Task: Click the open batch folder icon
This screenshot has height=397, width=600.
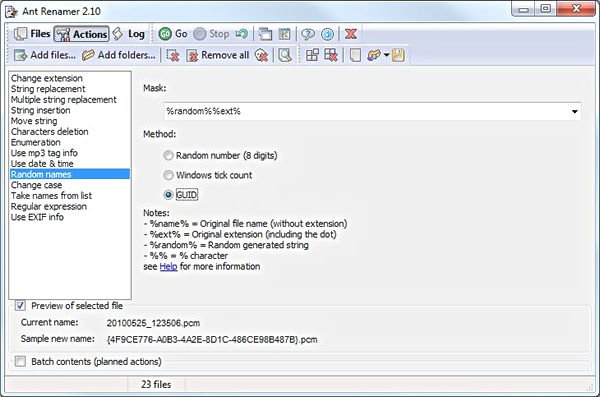Action: click(x=374, y=56)
